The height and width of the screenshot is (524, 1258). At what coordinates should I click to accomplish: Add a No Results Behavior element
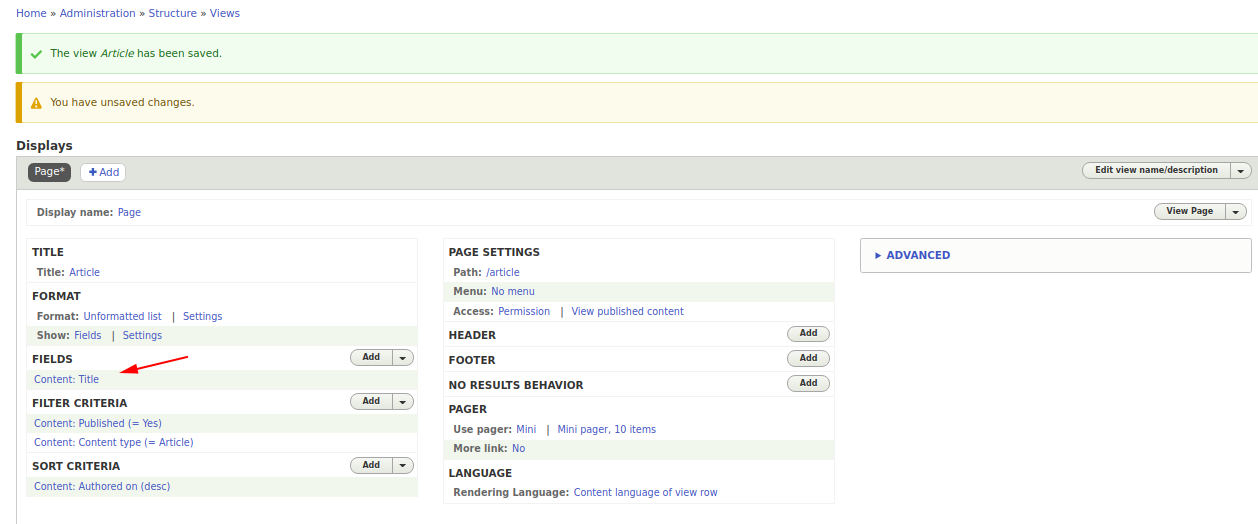pos(808,383)
